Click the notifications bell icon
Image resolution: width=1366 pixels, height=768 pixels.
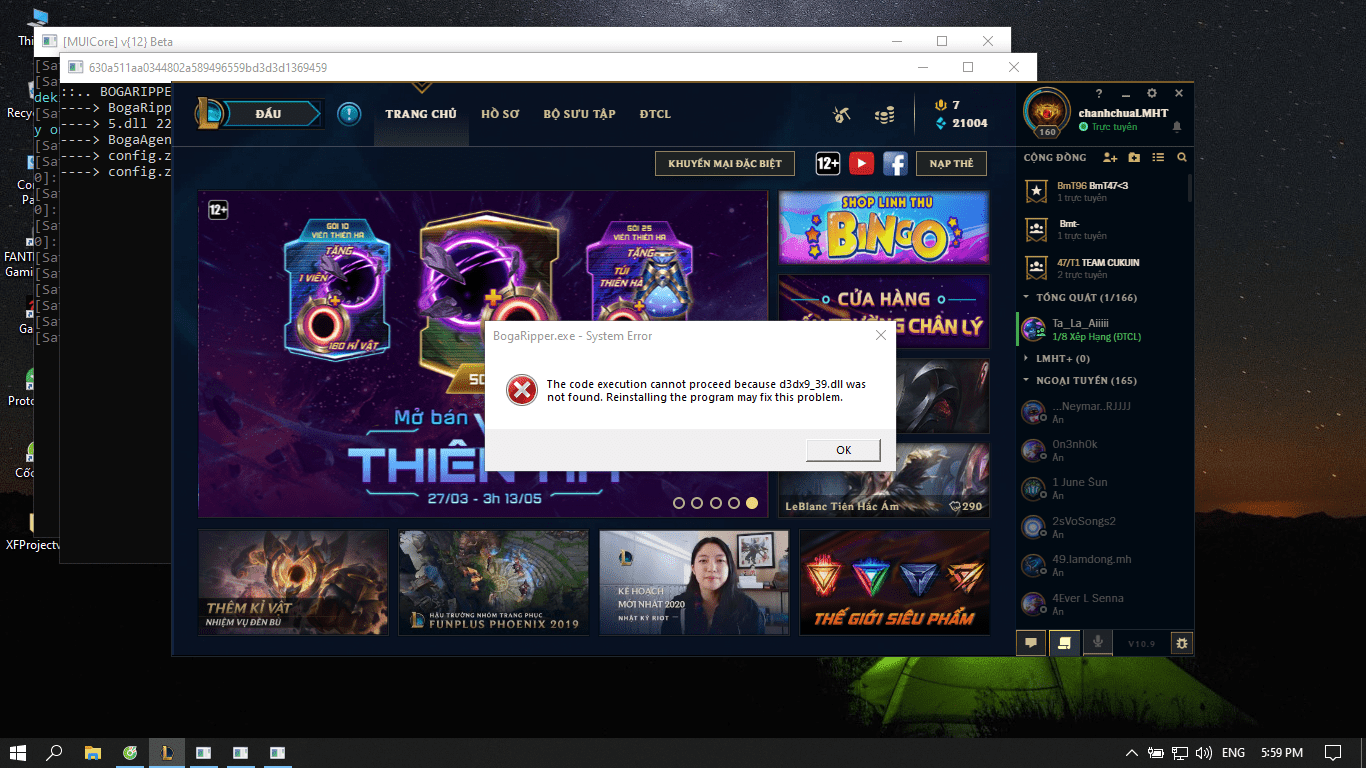point(1177,127)
